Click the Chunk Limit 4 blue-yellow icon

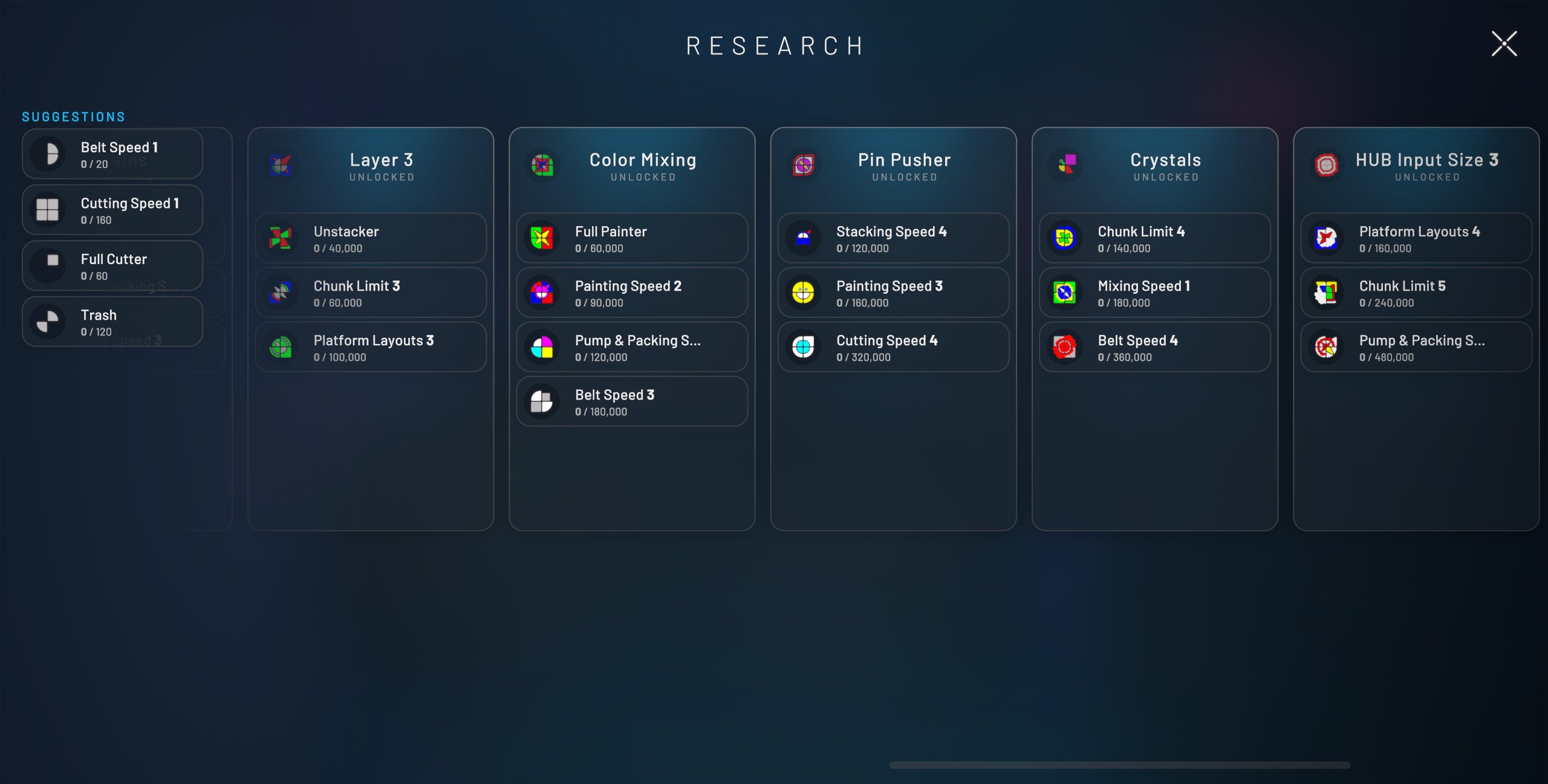pos(1064,238)
